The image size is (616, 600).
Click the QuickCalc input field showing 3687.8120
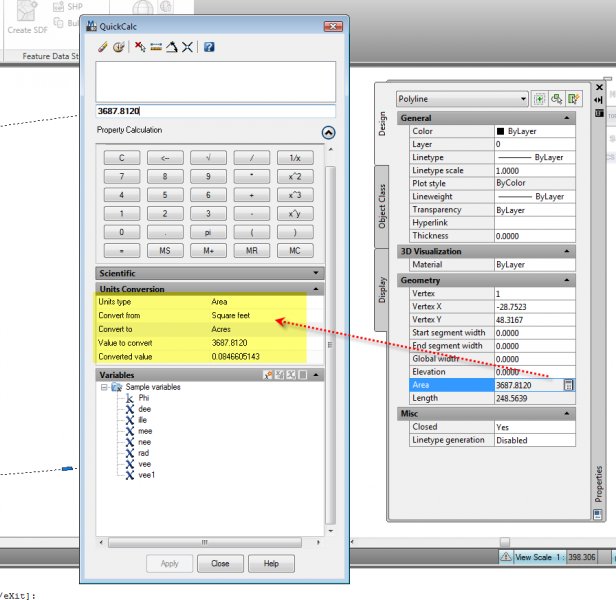(216, 111)
